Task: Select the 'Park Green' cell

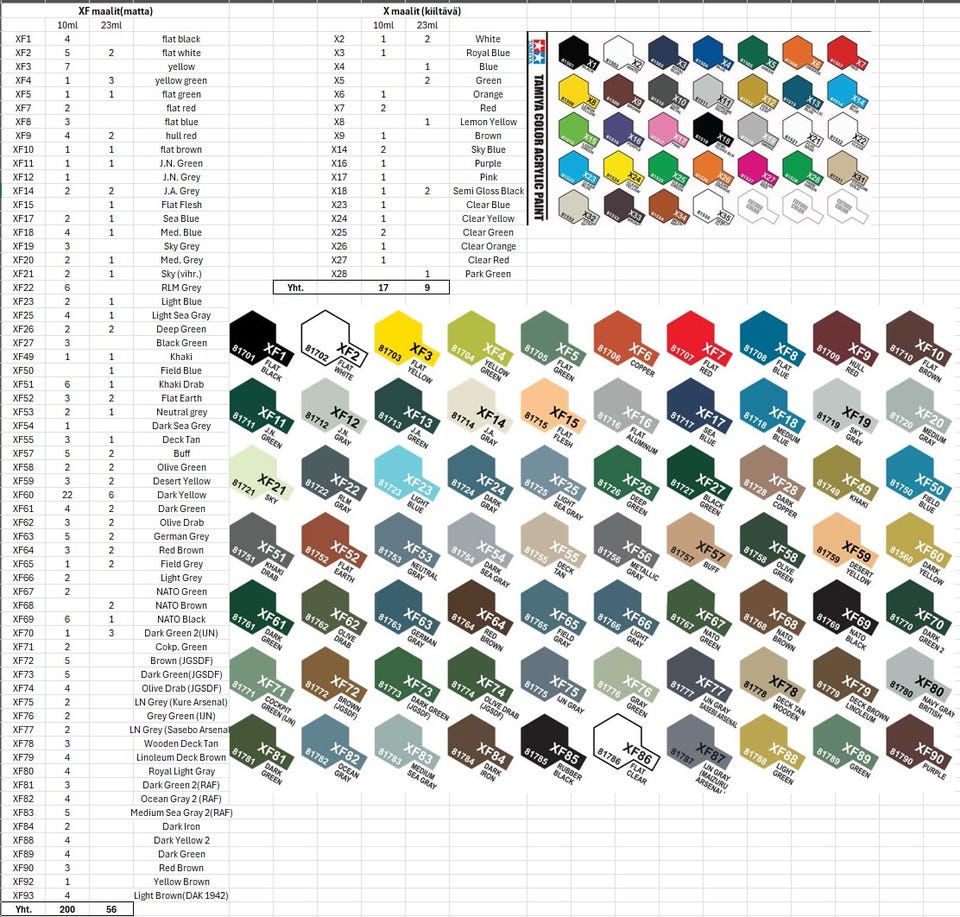Action: click(488, 274)
